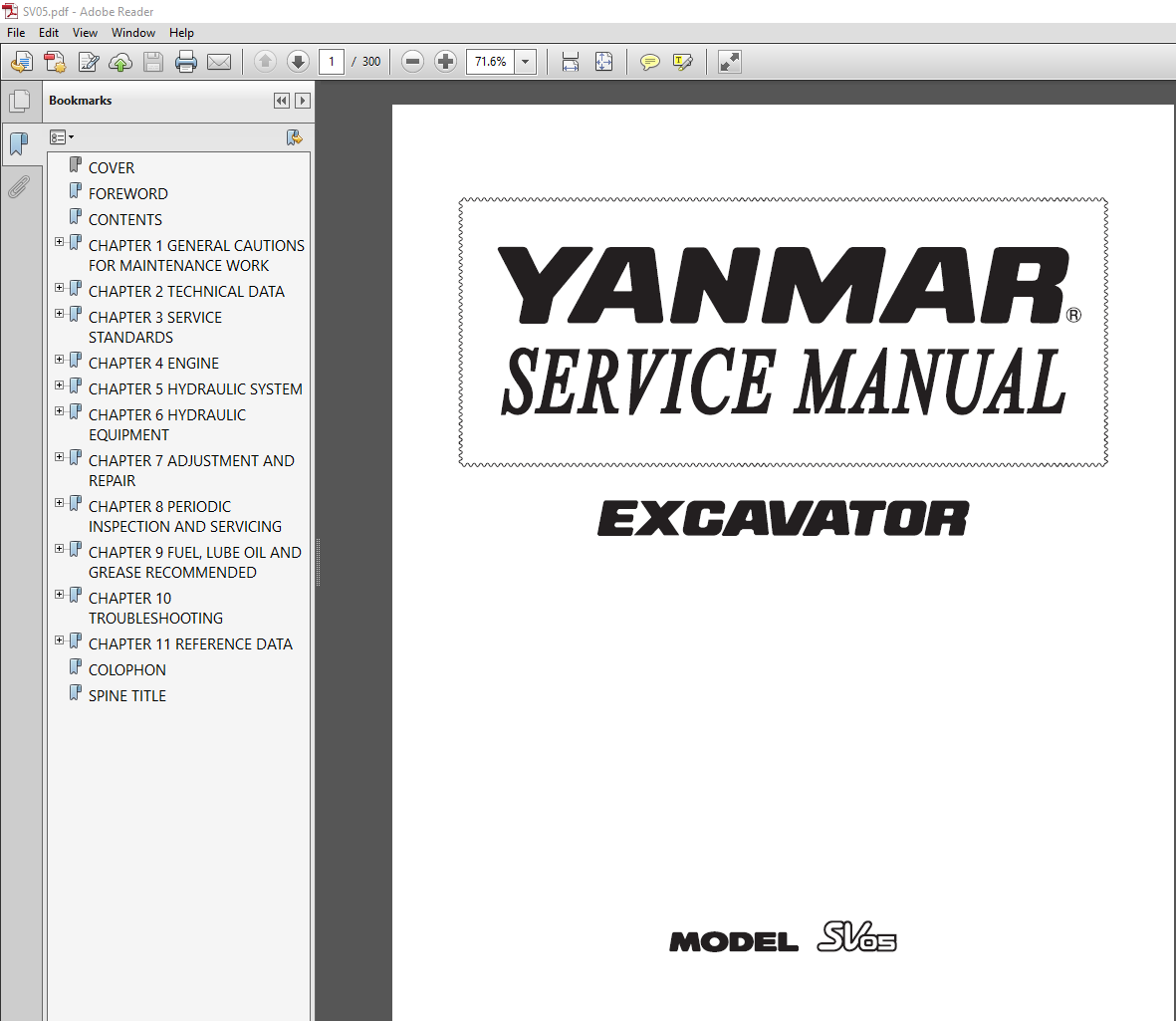
Task: Collapse the bookmarks pane with double arrow
Action: click(x=281, y=101)
